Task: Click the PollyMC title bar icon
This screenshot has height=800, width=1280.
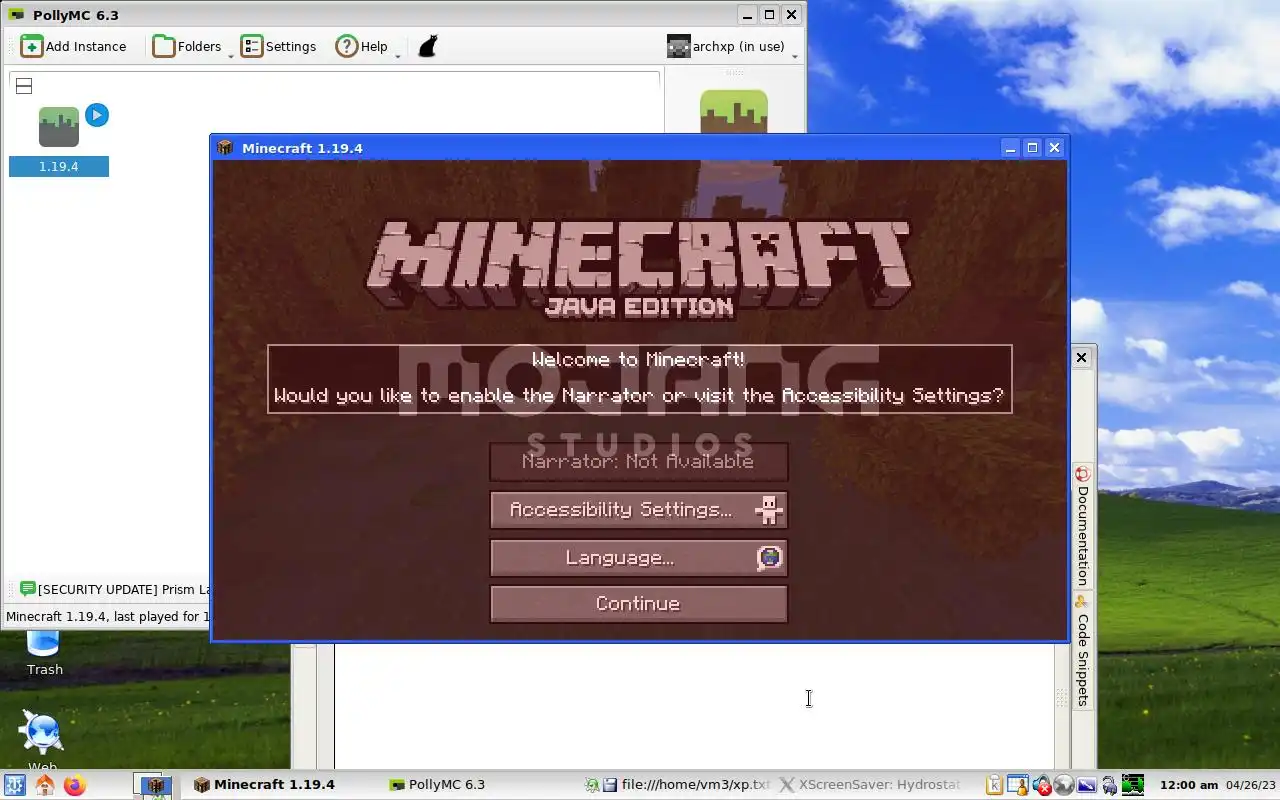Action: point(16,15)
